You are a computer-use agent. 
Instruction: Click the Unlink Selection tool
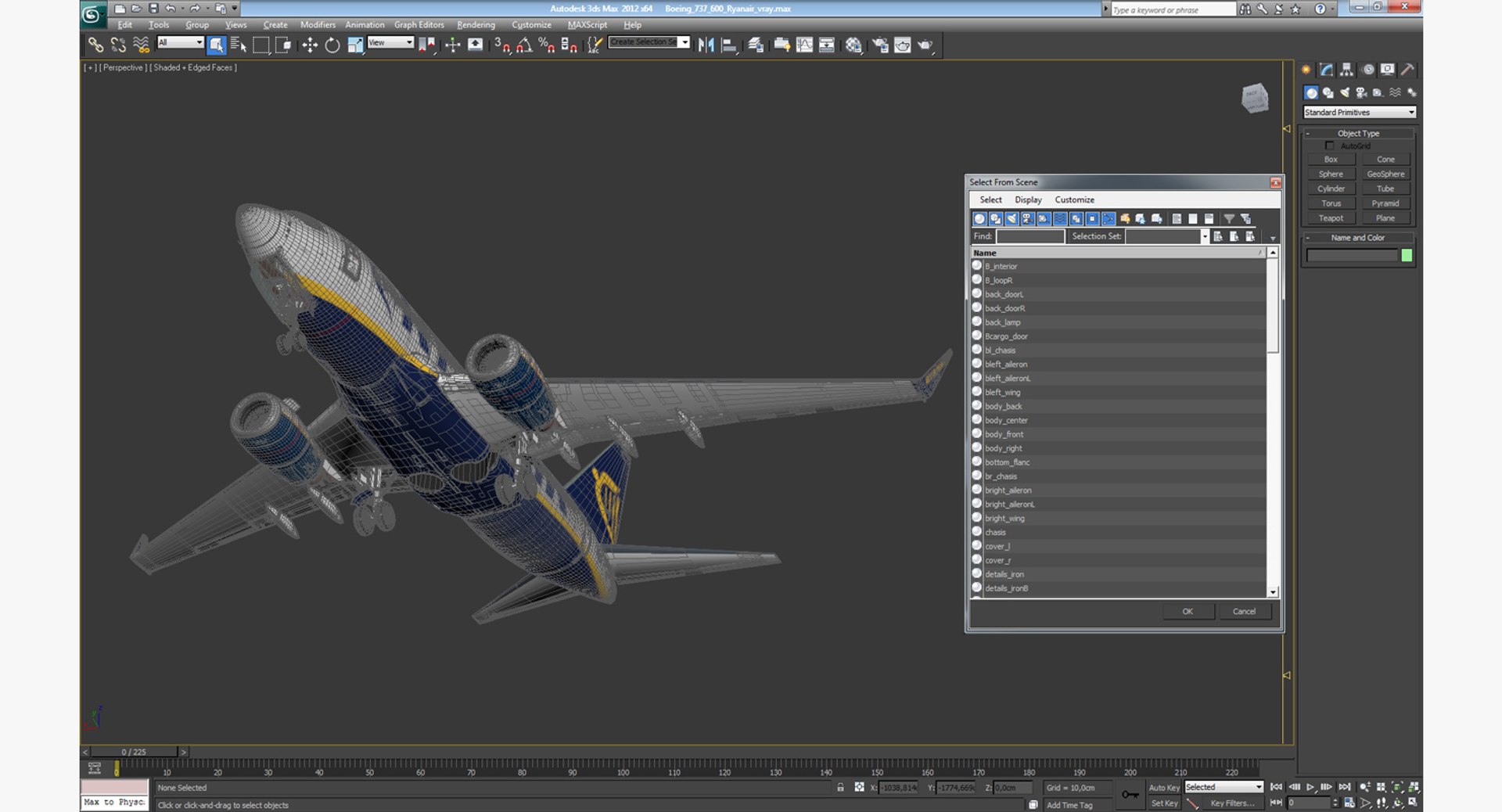click(x=118, y=45)
